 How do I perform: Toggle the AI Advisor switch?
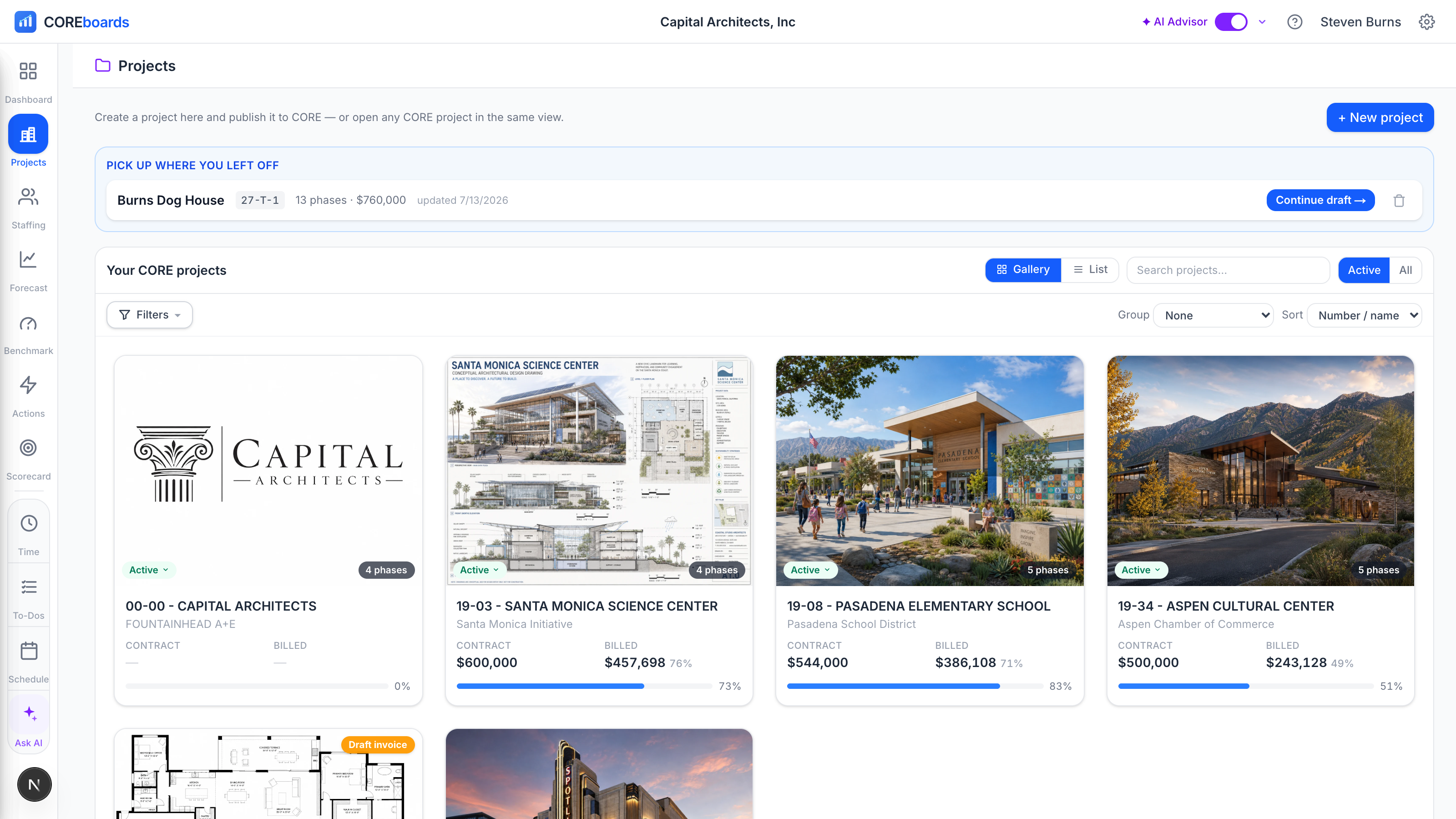point(1231,22)
